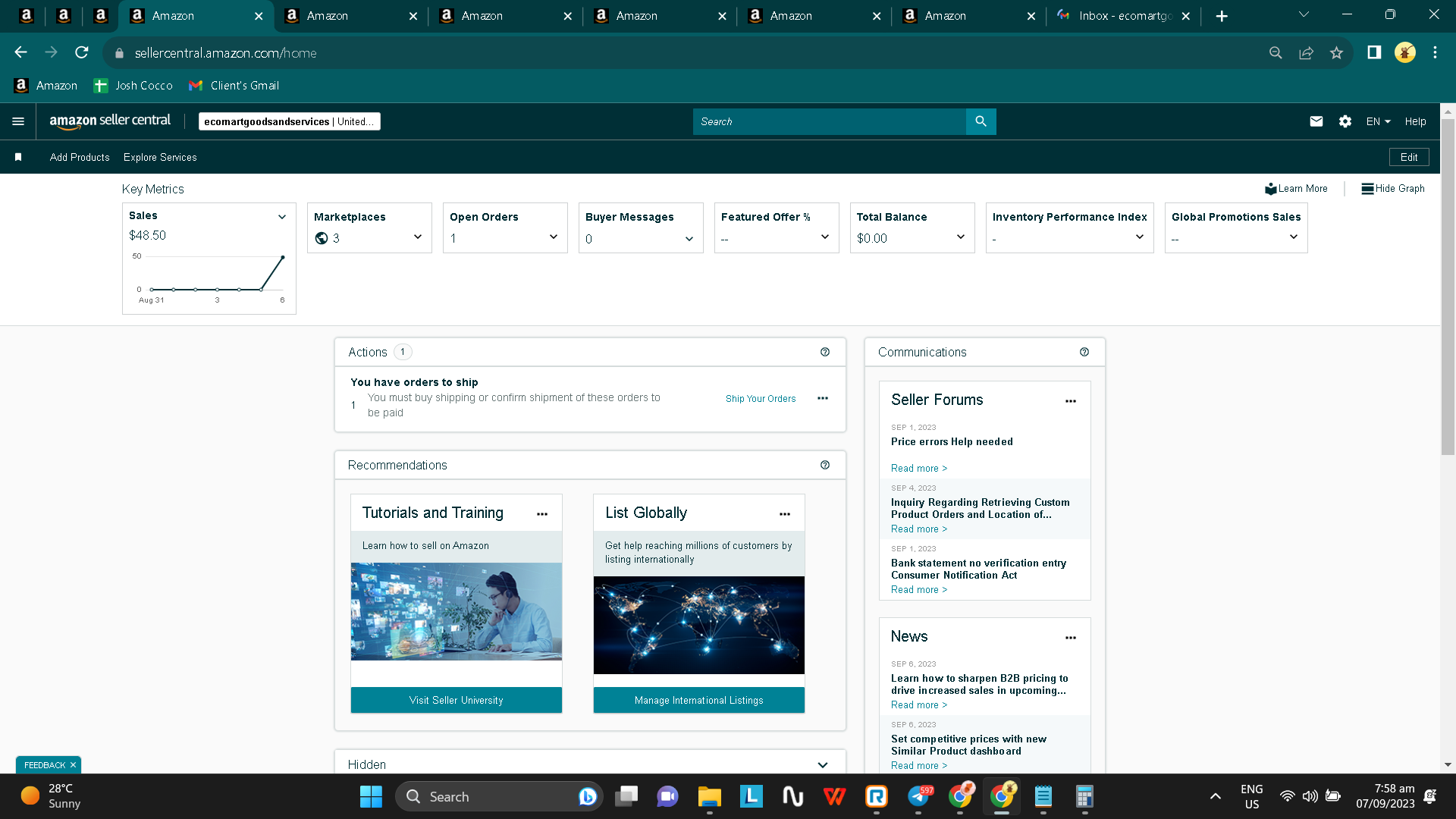Open the Communications help question icon
The width and height of the screenshot is (1456, 819).
point(1084,352)
